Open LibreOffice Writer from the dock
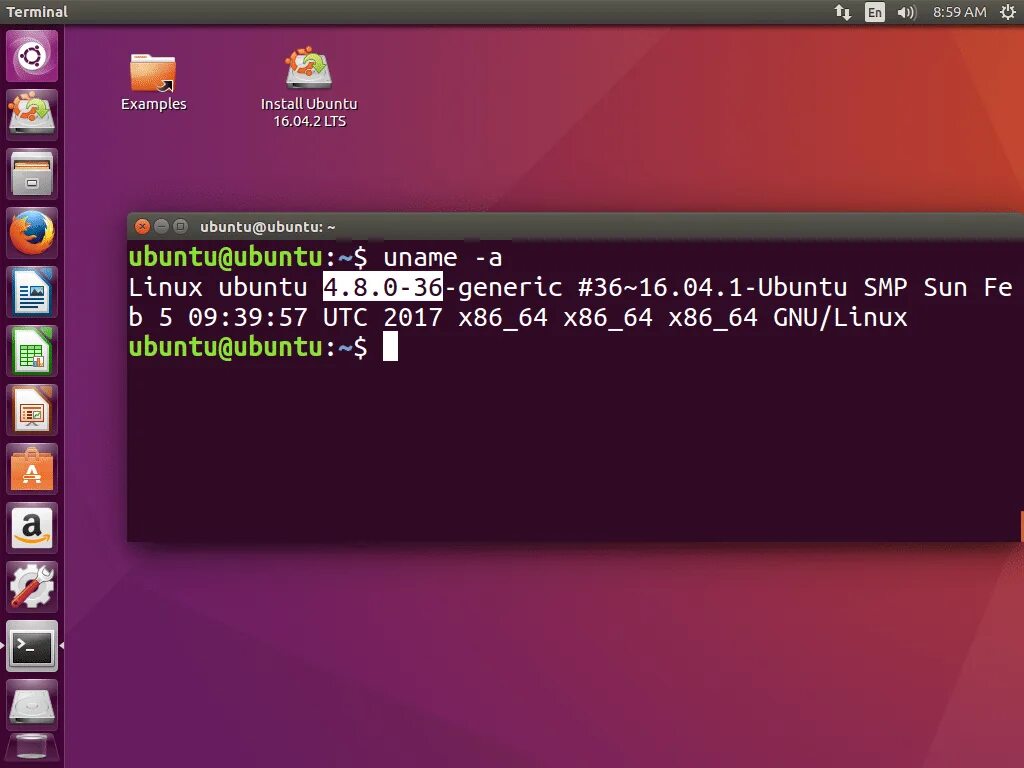Screen dimensions: 1024x768 pyautogui.click(x=32, y=292)
